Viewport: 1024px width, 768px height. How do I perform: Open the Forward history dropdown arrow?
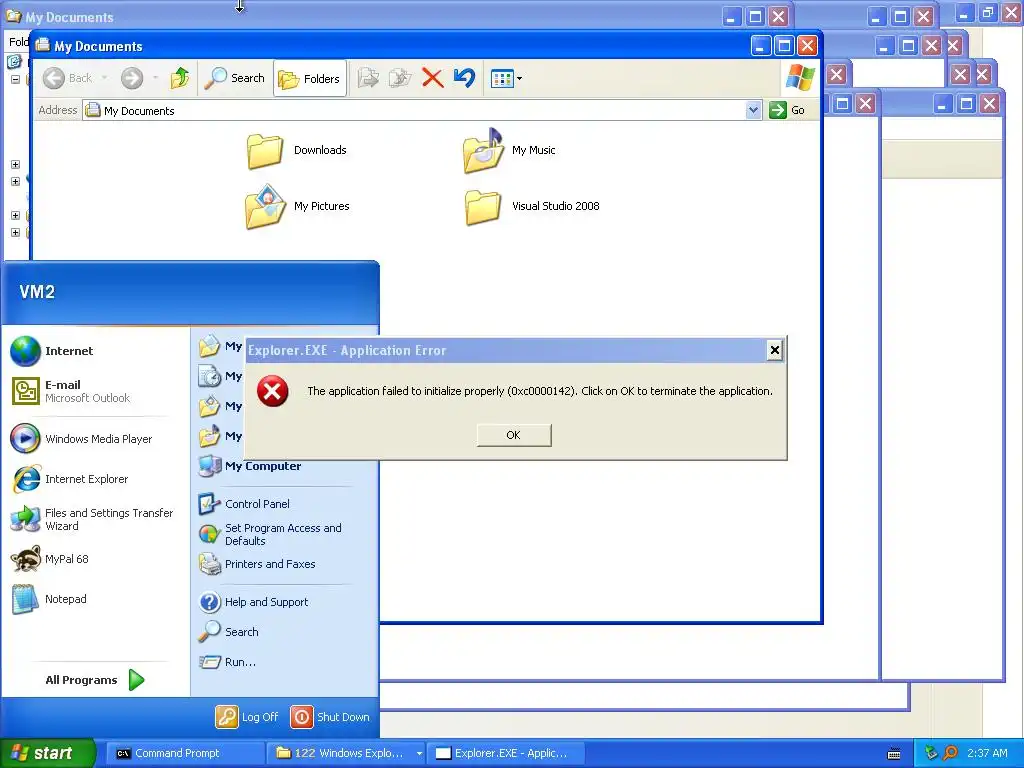tap(155, 78)
